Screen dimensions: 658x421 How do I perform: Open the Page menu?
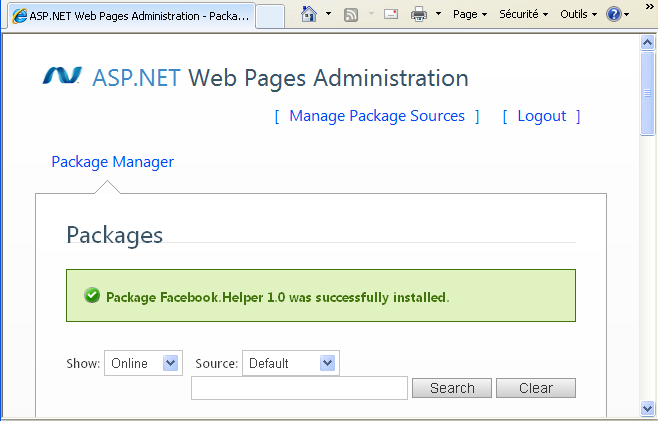pyautogui.click(x=470, y=15)
